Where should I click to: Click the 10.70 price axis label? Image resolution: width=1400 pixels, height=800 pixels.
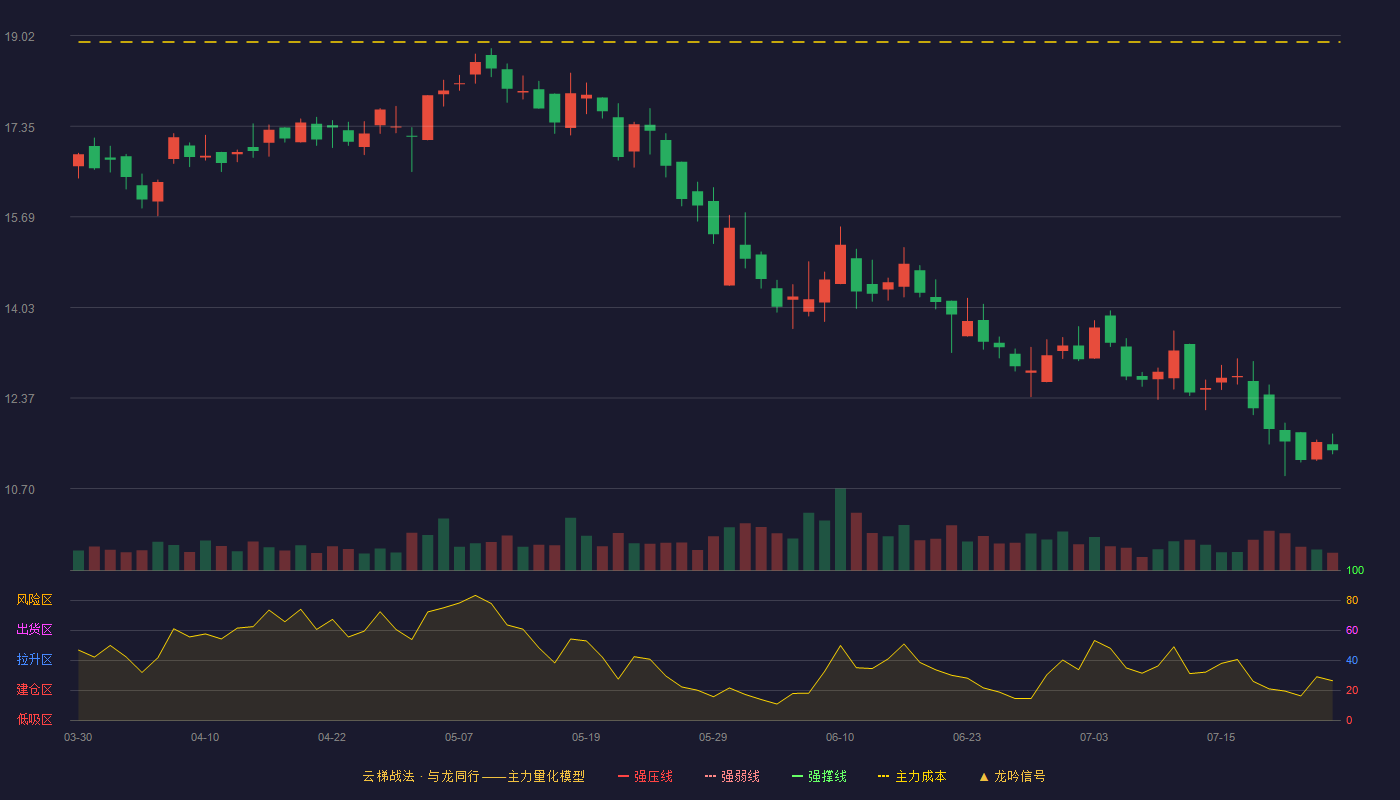click(19, 490)
